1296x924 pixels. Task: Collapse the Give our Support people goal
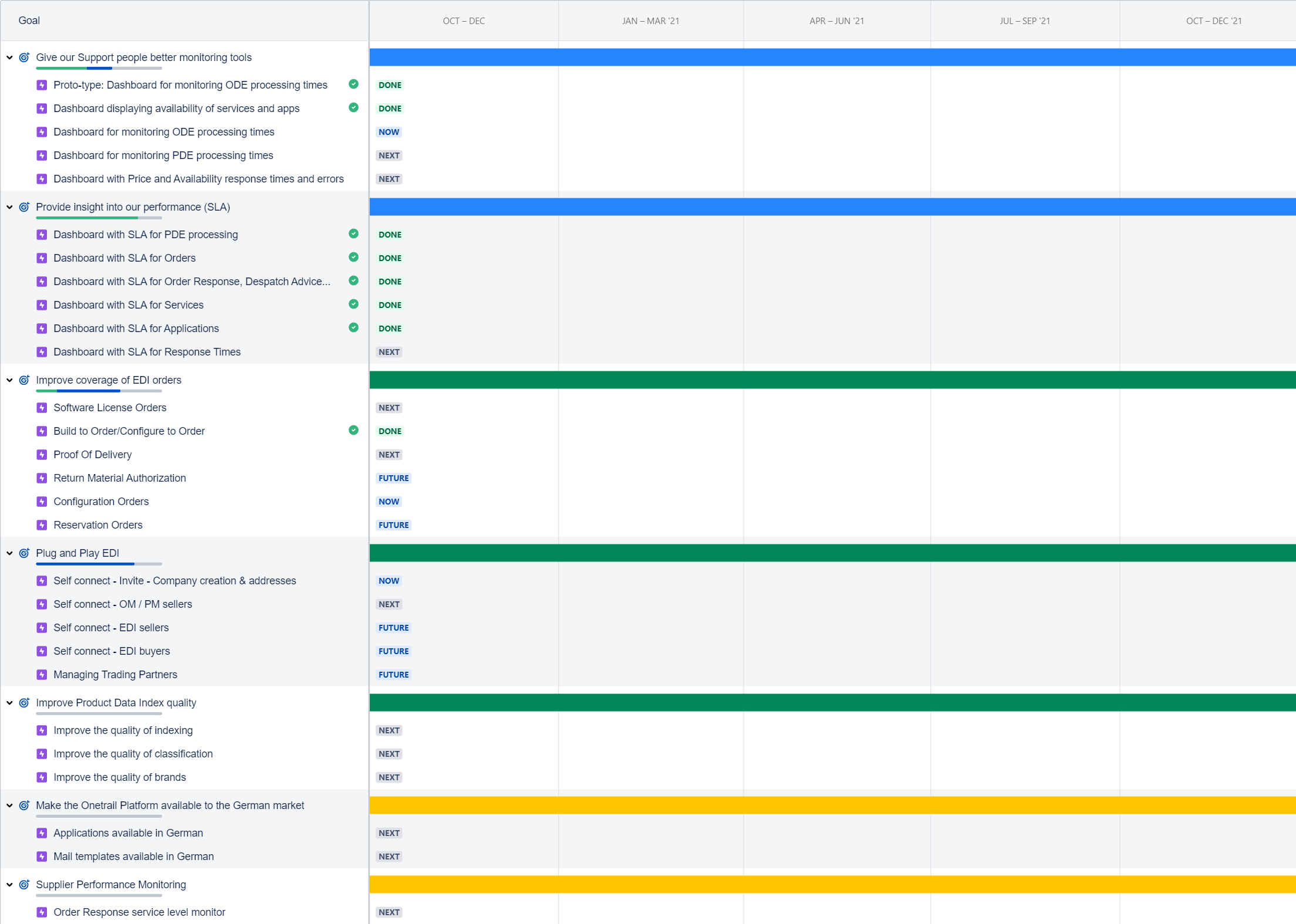click(x=9, y=57)
